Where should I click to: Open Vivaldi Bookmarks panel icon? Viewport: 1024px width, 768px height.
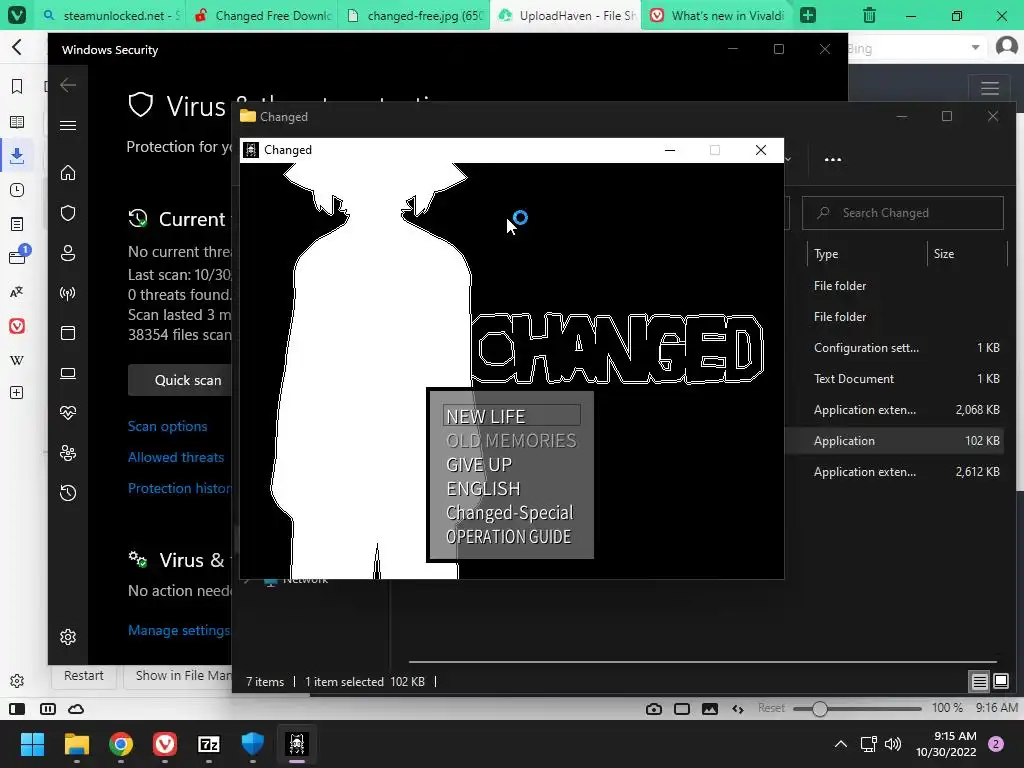tap(17, 86)
